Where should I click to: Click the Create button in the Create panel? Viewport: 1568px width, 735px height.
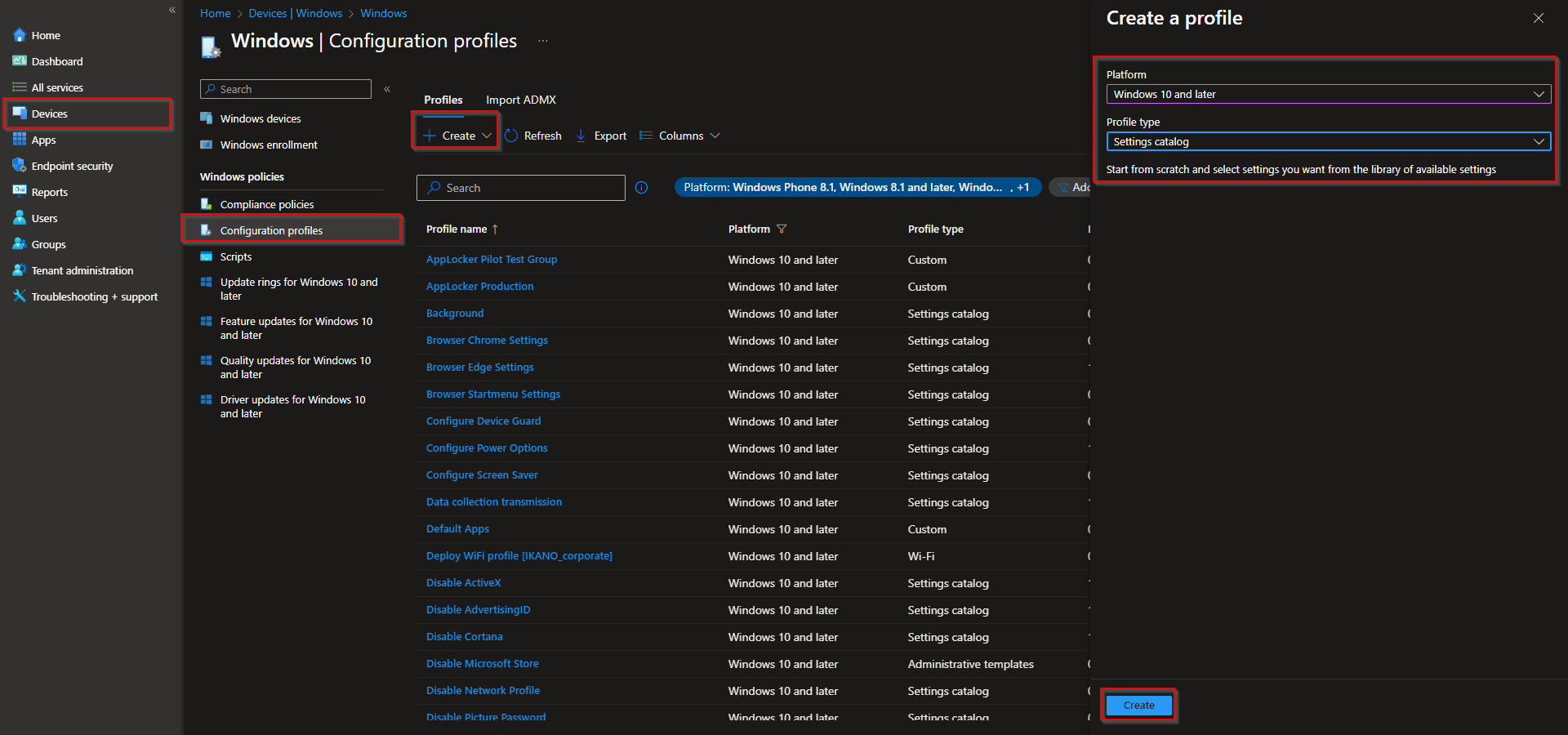pyautogui.click(x=1138, y=705)
